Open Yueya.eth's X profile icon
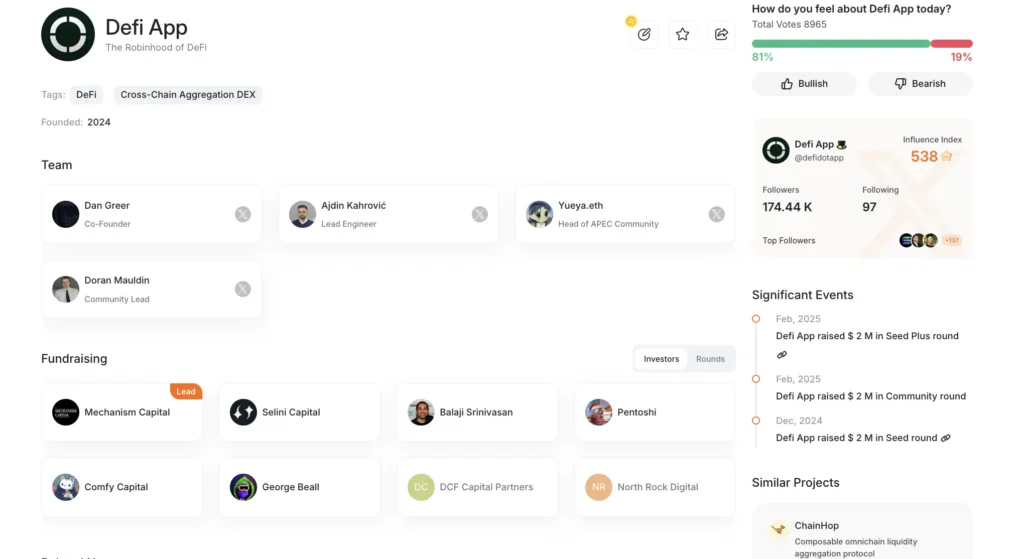This screenshot has width=1024, height=559. click(716, 214)
